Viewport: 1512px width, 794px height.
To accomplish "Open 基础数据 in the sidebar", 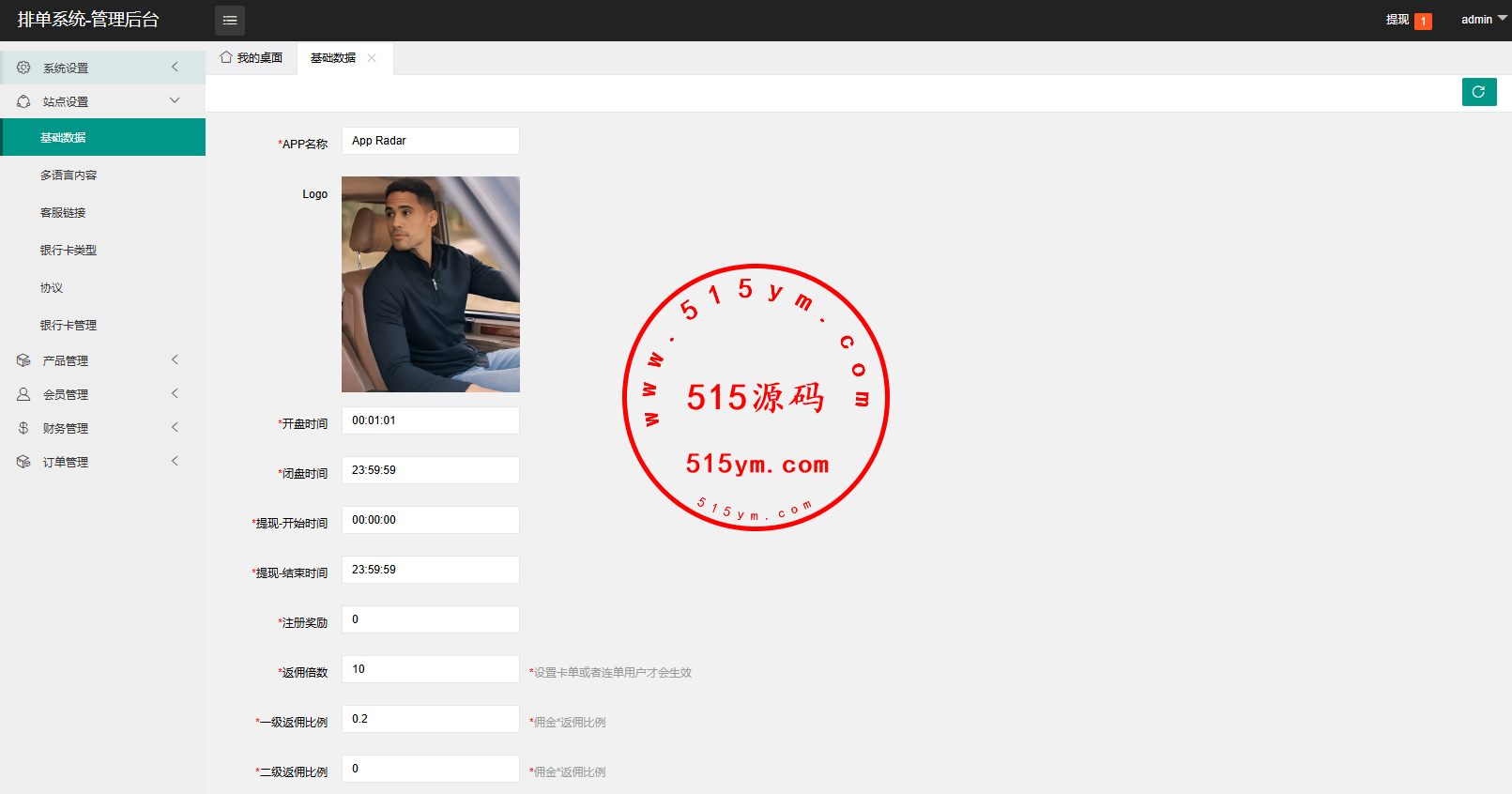I will point(103,137).
